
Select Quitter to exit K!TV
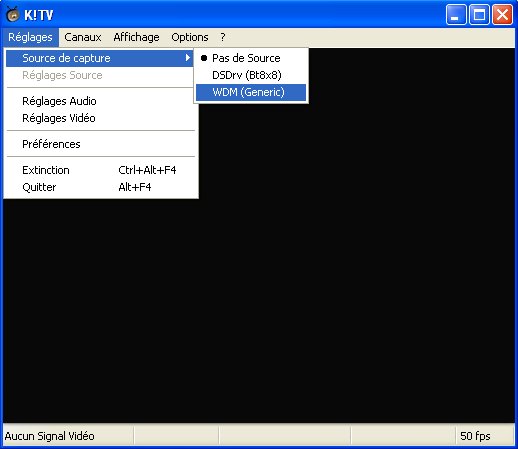click(100, 187)
